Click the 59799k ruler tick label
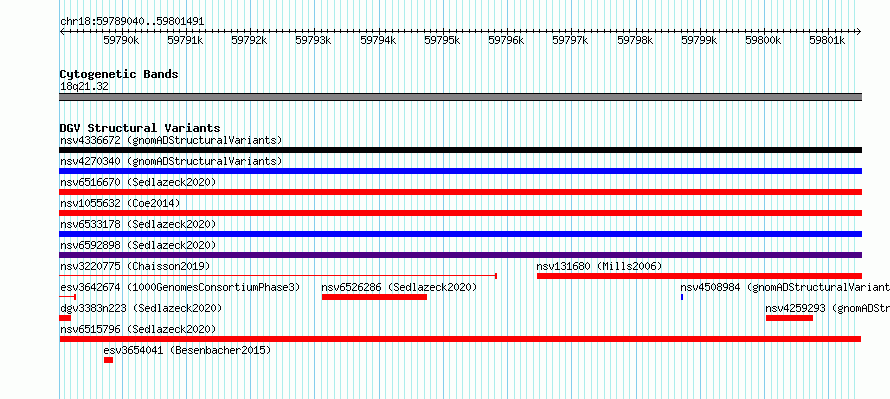This screenshot has height=399, width=890. [x=699, y=40]
